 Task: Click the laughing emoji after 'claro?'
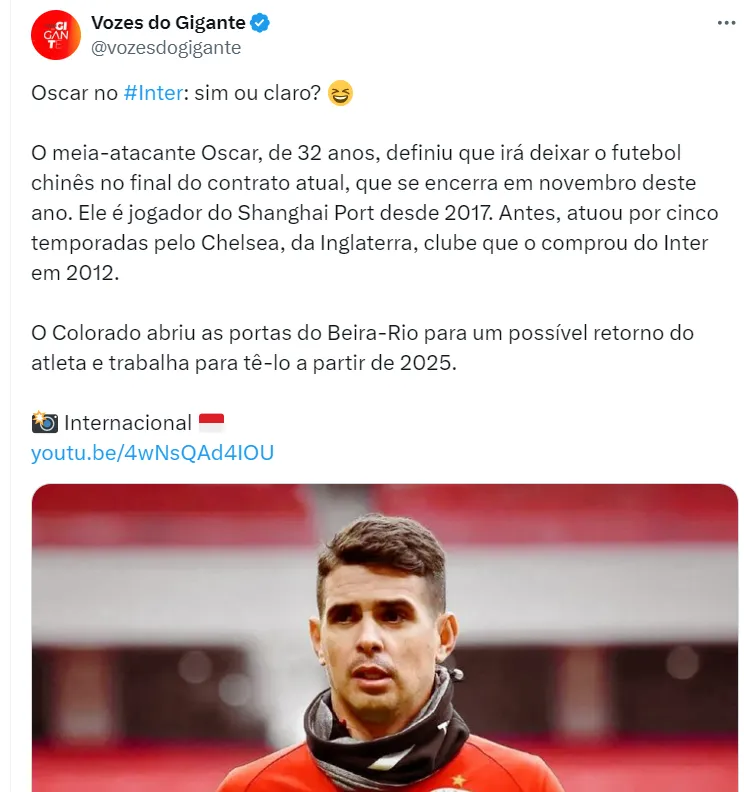coord(340,94)
